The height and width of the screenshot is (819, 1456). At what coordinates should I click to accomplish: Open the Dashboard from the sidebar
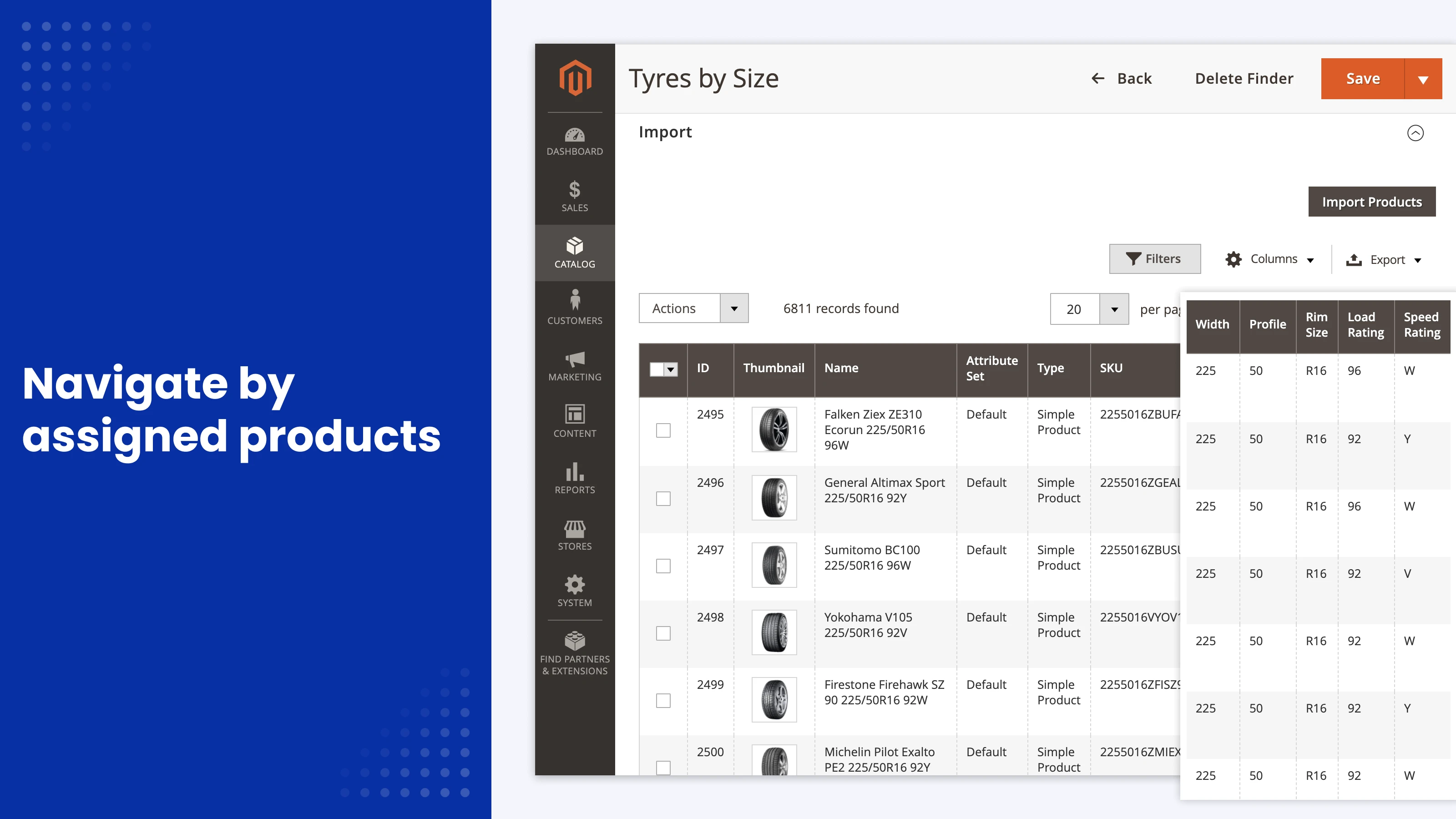(574, 141)
